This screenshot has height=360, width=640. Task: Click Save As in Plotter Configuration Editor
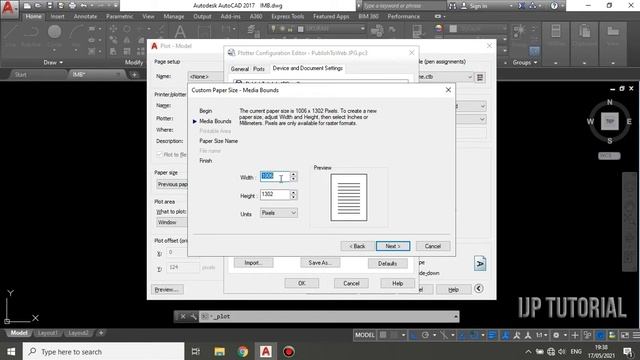[320, 263]
